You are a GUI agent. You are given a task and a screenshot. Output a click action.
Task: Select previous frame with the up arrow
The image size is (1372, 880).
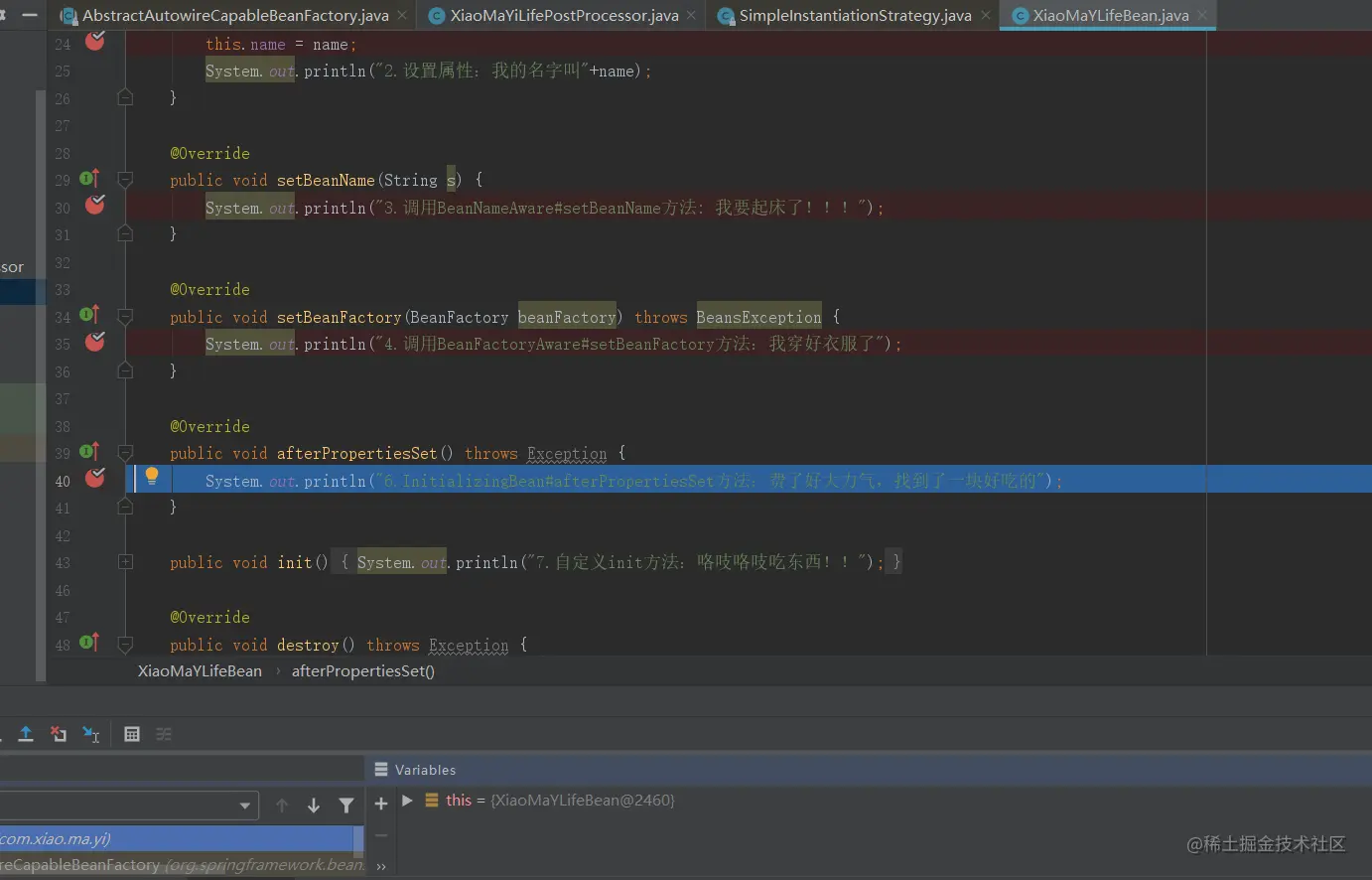(x=282, y=806)
